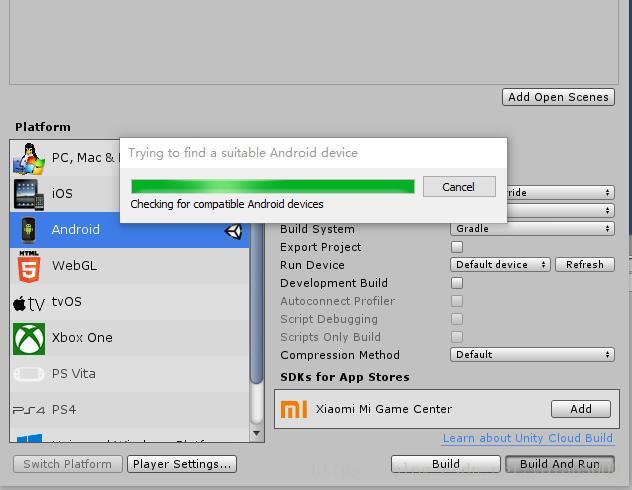Open Player Settings
Image resolution: width=632 pixels, height=490 pixels.
182,464
